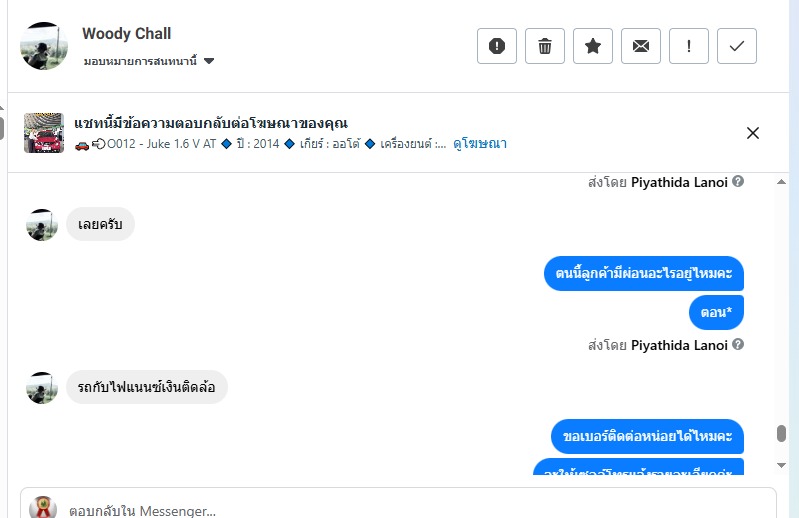Close the ad reply banner
This screenshot has height=518, width=799.
(x=753, y=133)
